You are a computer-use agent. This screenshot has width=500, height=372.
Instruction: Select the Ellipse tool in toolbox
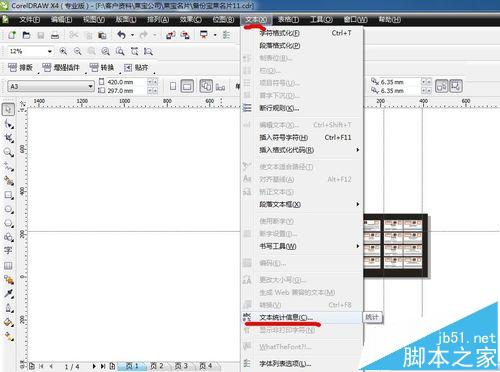[x=8, y=209]
